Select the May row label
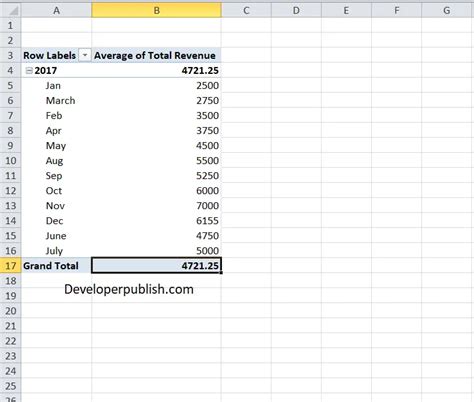 tap(56, 146)
